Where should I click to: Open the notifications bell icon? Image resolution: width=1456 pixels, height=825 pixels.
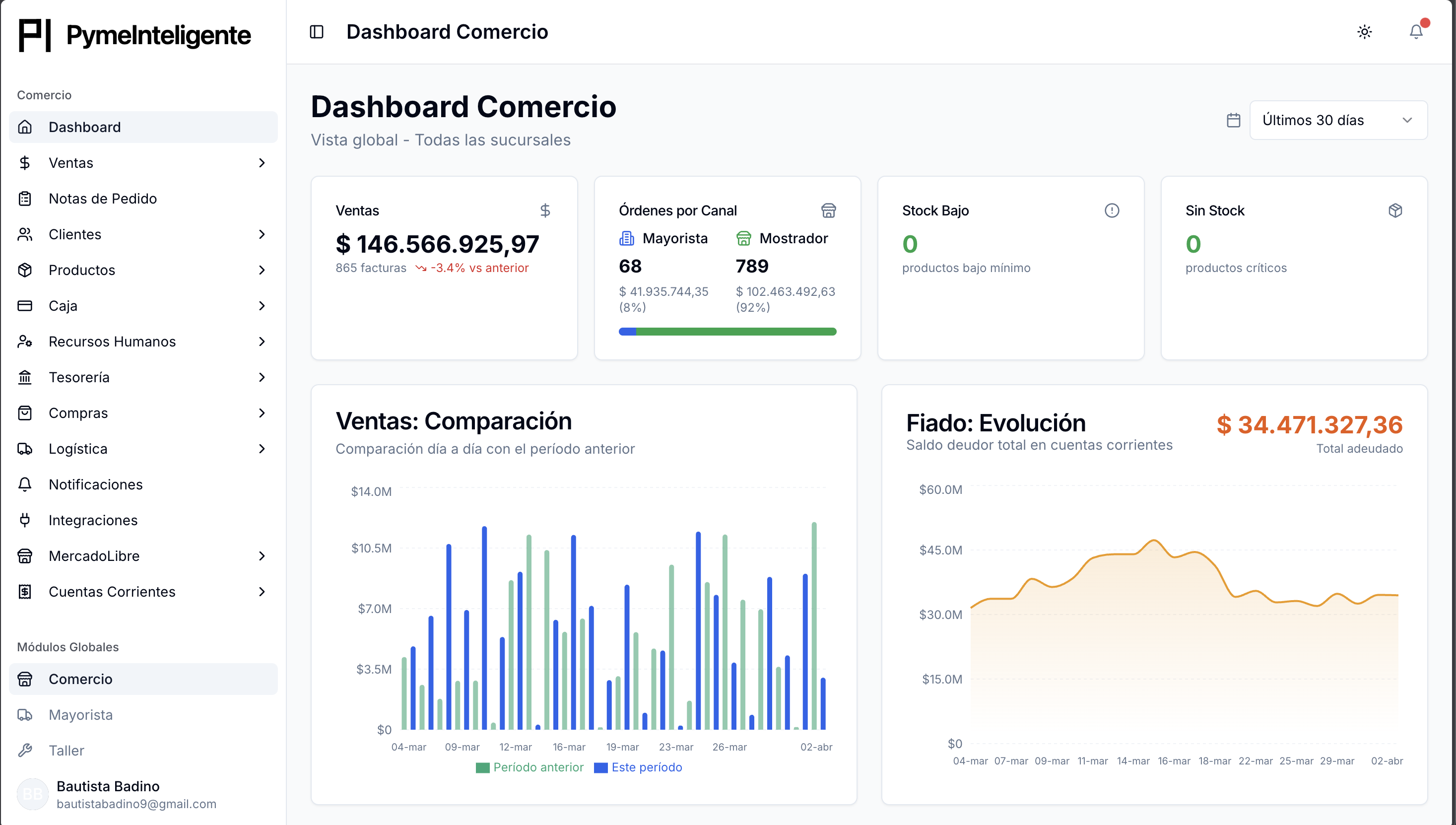pyautogui.click(x=1415, y=32)
